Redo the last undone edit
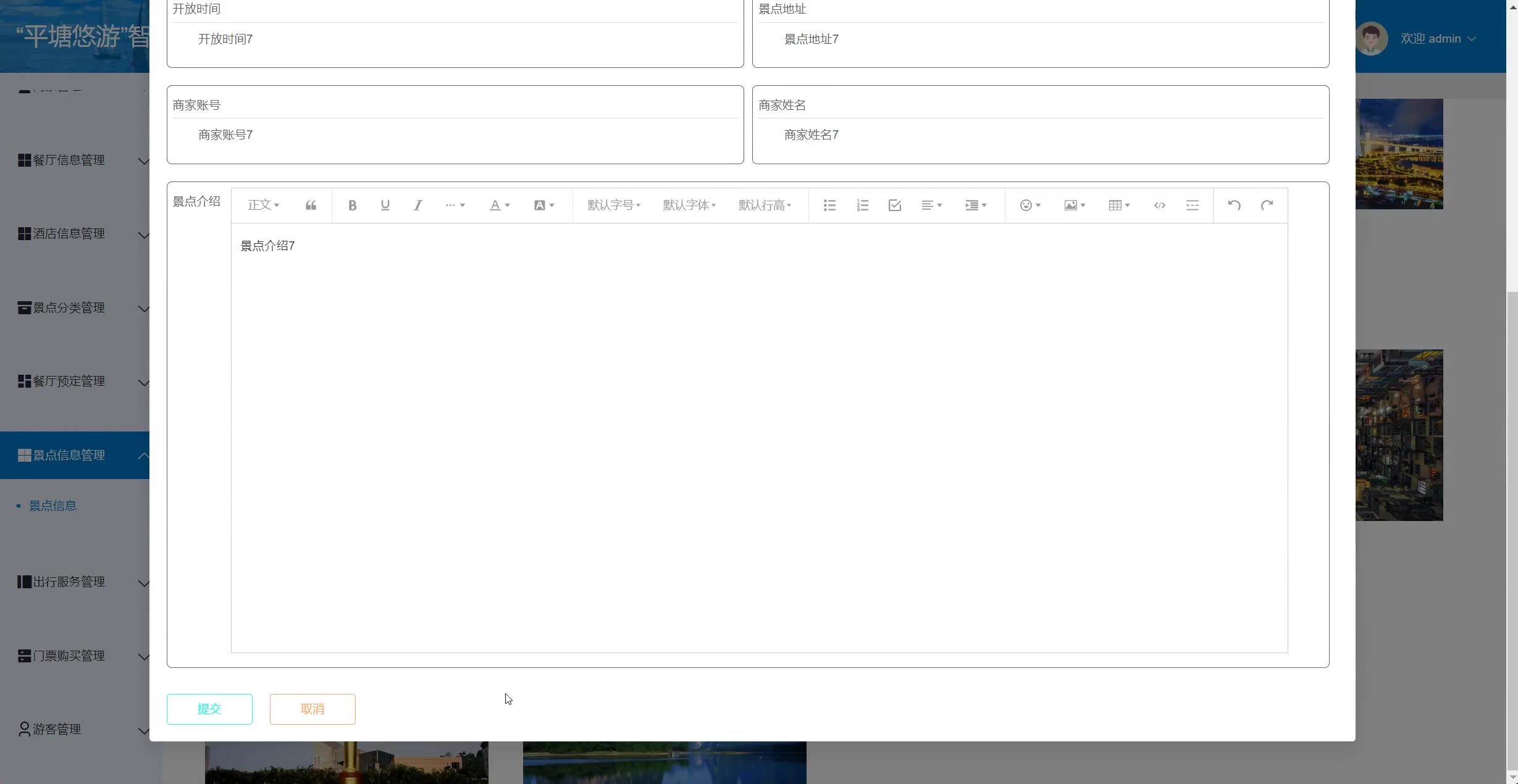Viewport: 1518px width, 784px height. coord(1267,206)
